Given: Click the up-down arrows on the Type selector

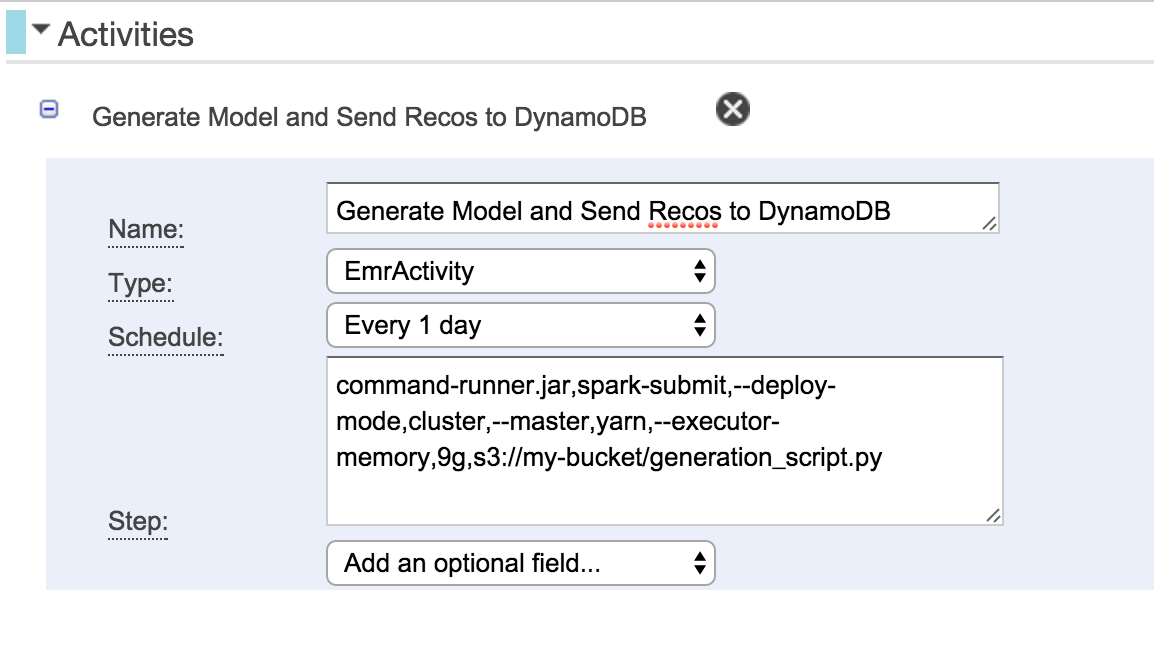Looking at the screenshot, I should coord(700,271).
